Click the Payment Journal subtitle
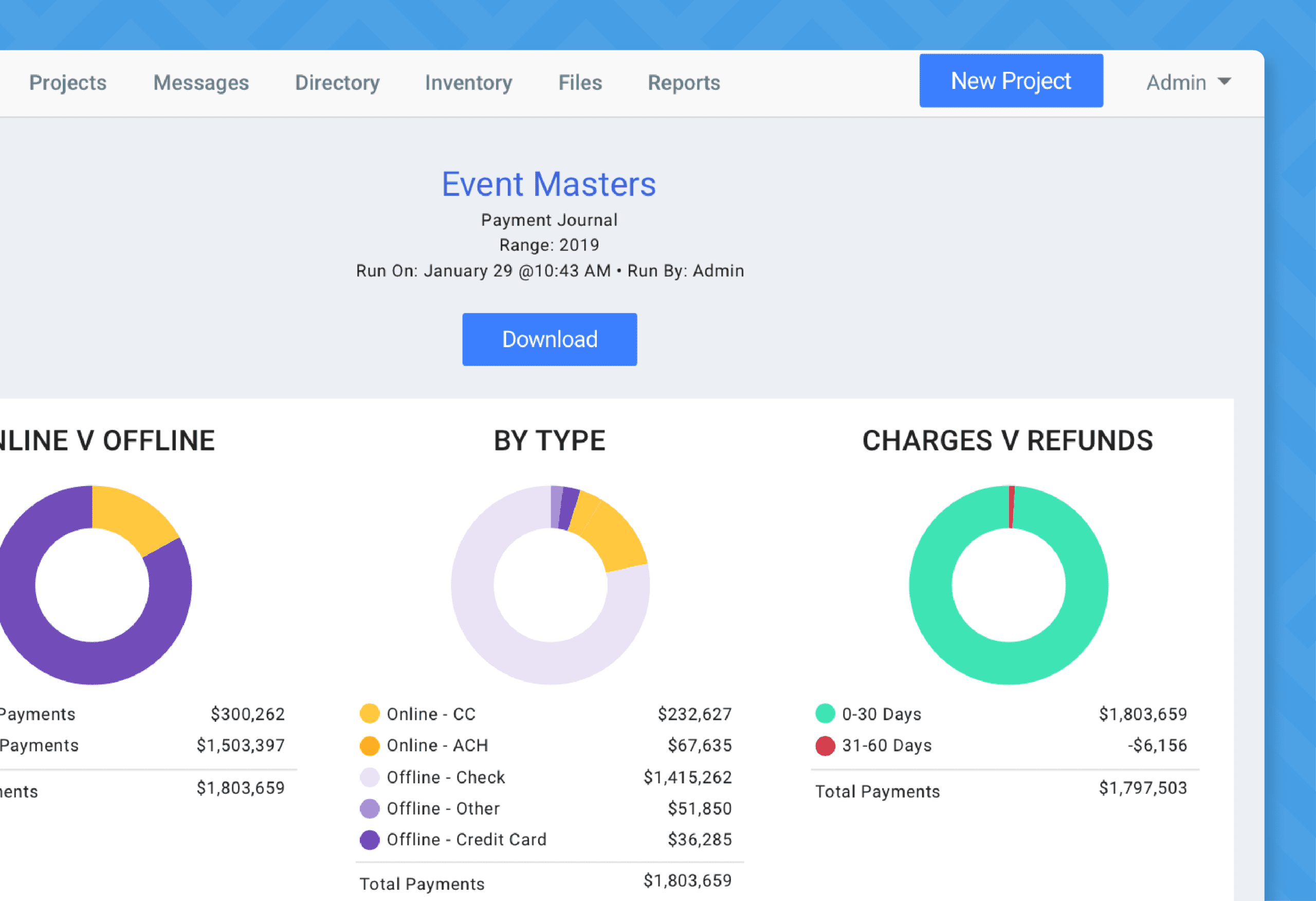This screenshot has width=1316, height=901. tap(550, 221)
